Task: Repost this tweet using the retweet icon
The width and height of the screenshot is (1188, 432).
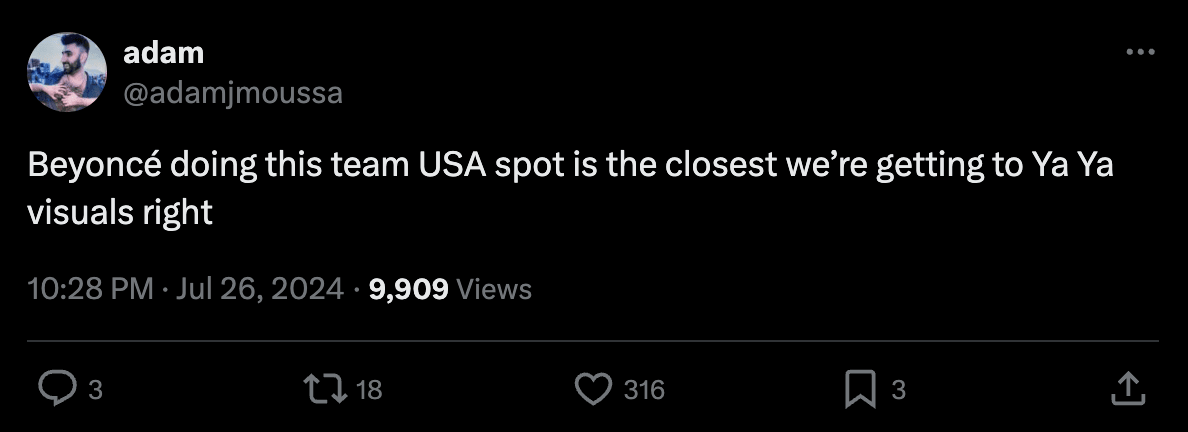Action: [x=328, y=389]
